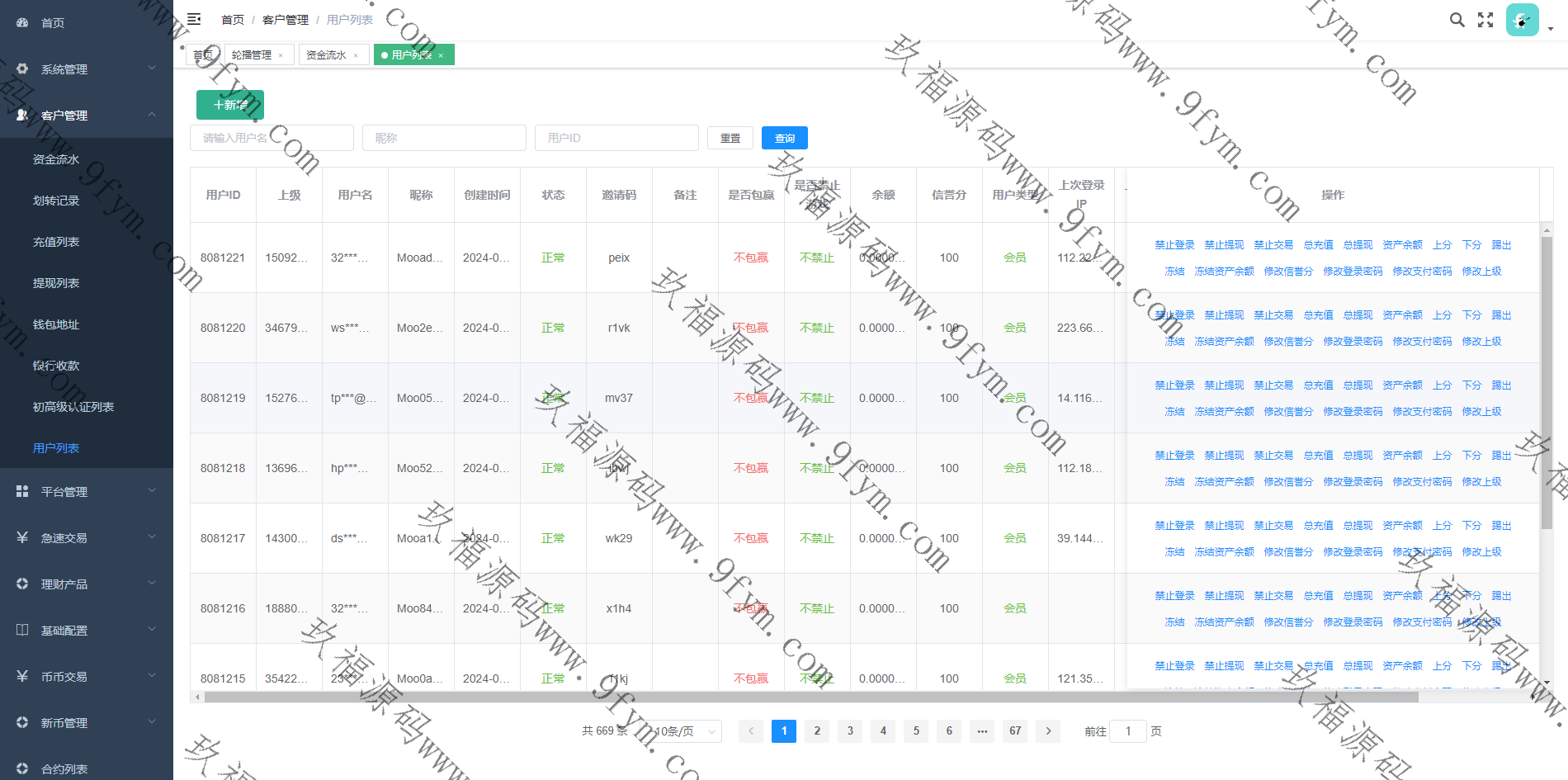
Task: Toggle fullscreen mode icon
Action: 1485,20
